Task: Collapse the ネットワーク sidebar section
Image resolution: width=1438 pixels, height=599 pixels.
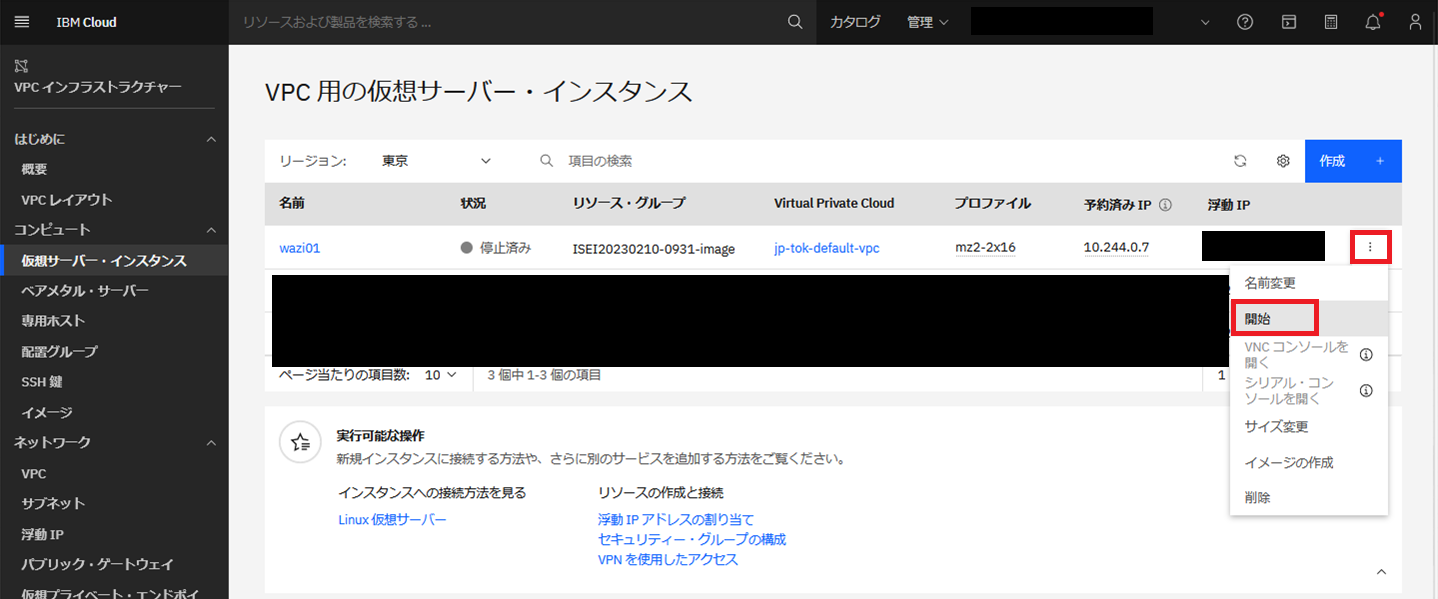Action: point(211,442)
